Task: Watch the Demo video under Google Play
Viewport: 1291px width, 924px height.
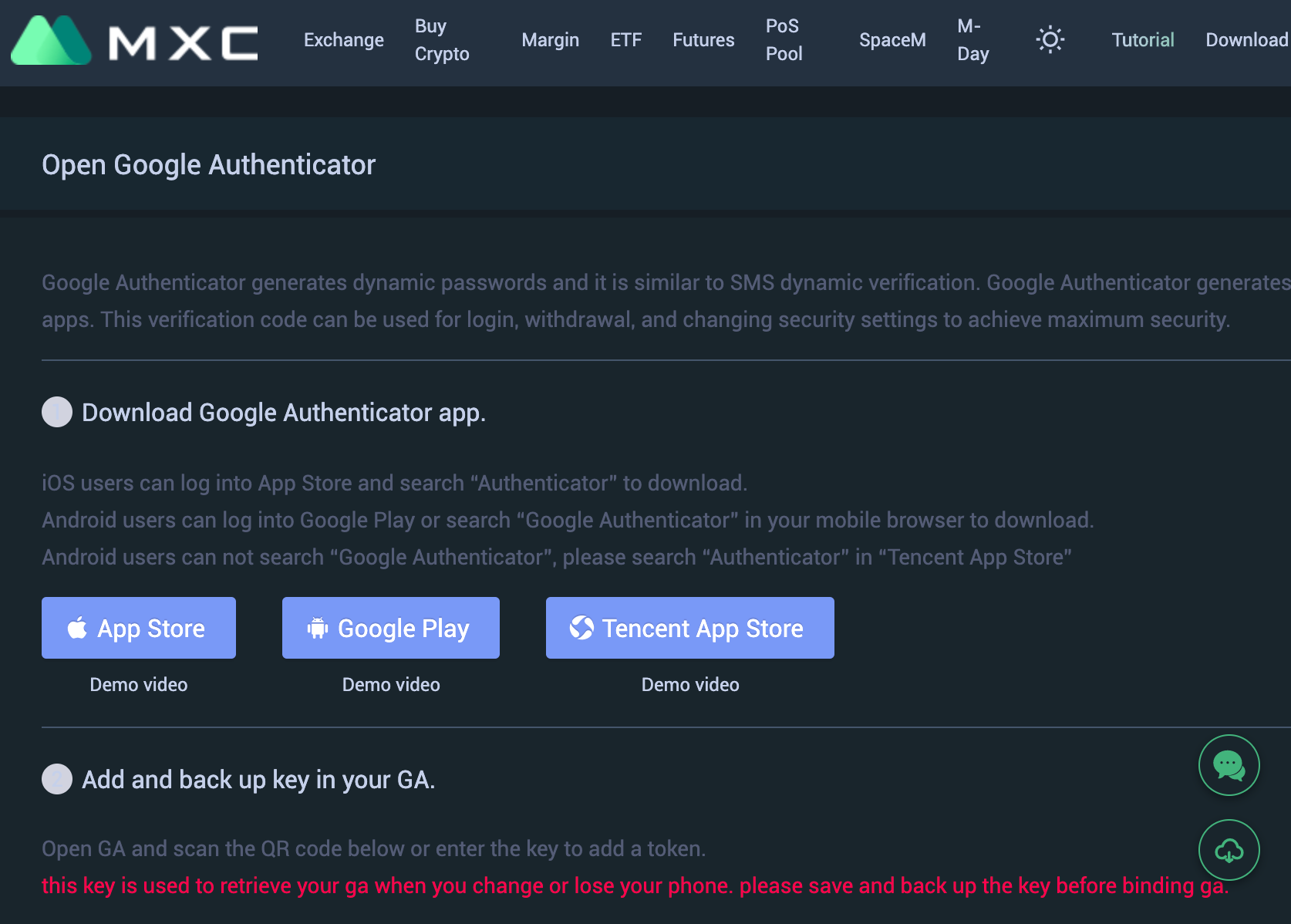Action: [x=391, y=685]
